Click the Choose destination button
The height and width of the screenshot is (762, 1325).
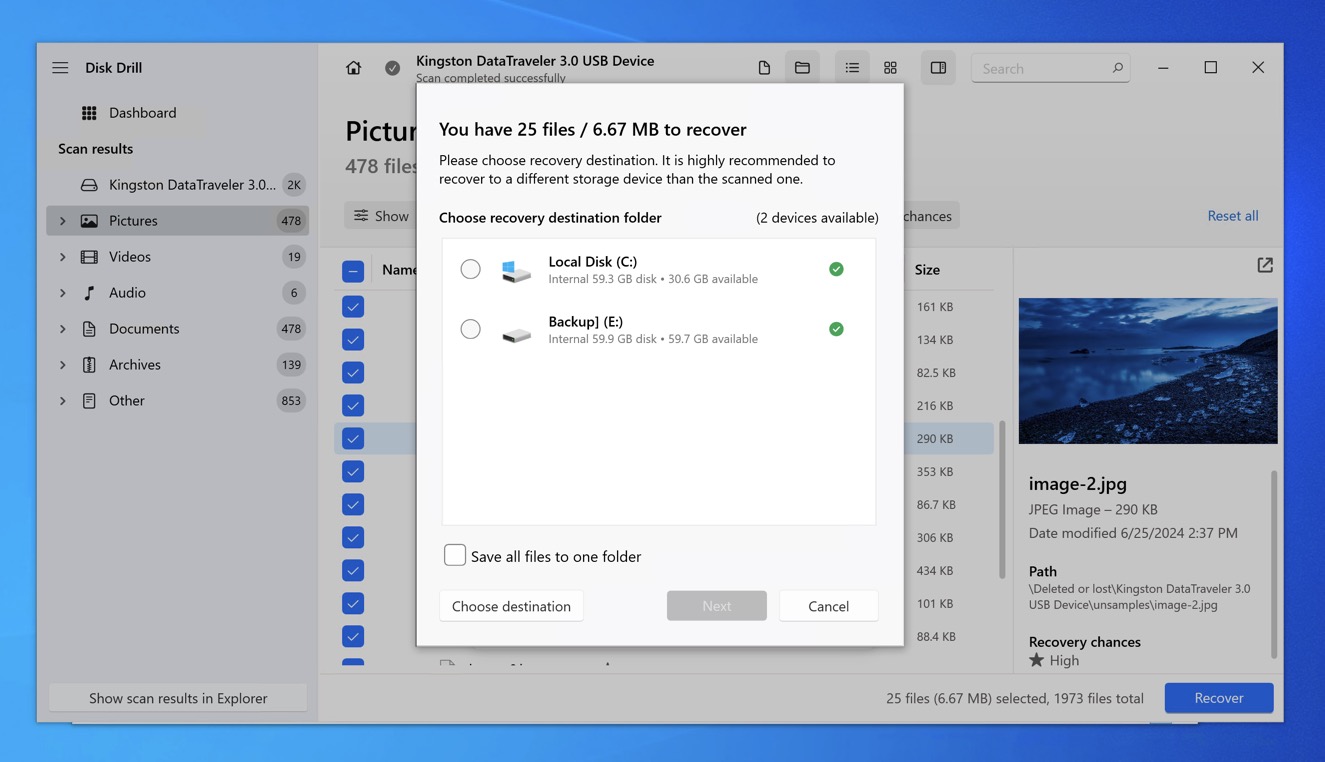coord(511,606)
